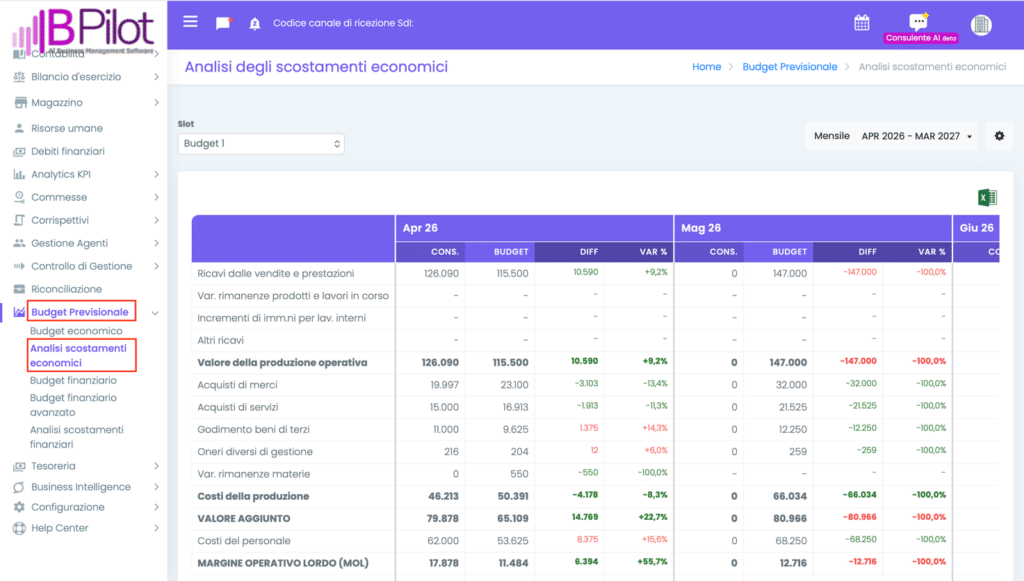Image resolution: width=1024 pixels, height=581 pixels.
Task: Open the calendar icon in top bar
Action: point(861,22)
